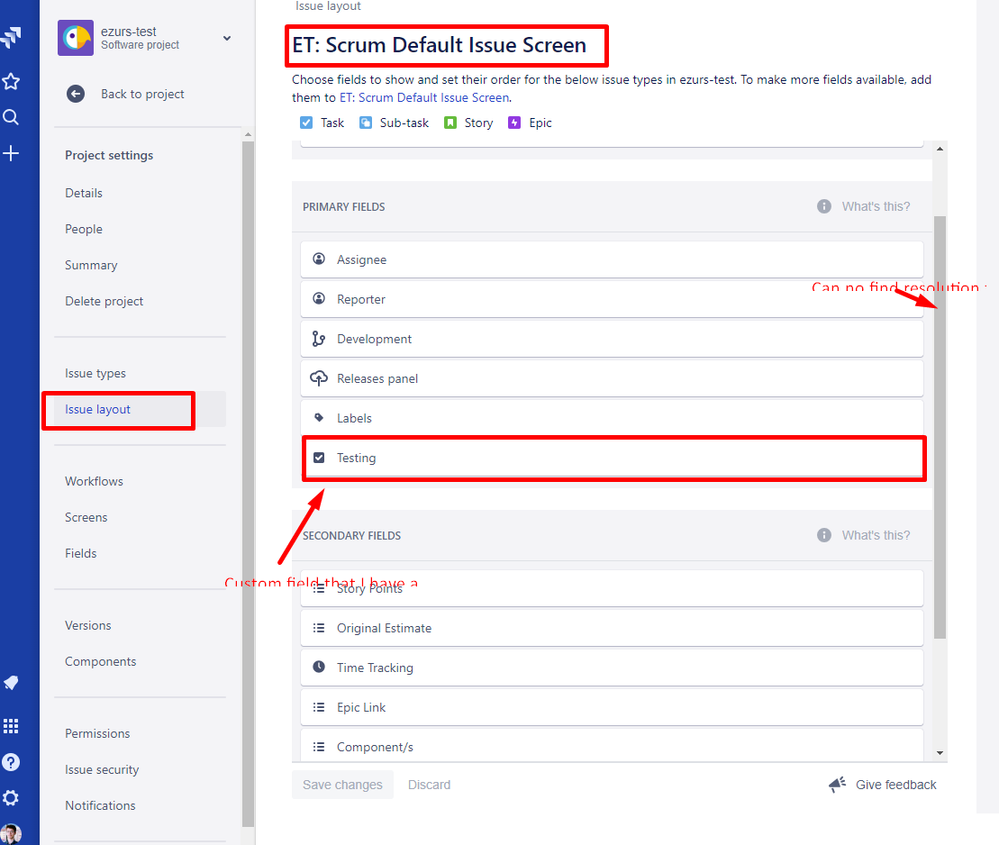Select the Component/s field row
The width and height of the screenshot is (999, 845).
point(612,744)
